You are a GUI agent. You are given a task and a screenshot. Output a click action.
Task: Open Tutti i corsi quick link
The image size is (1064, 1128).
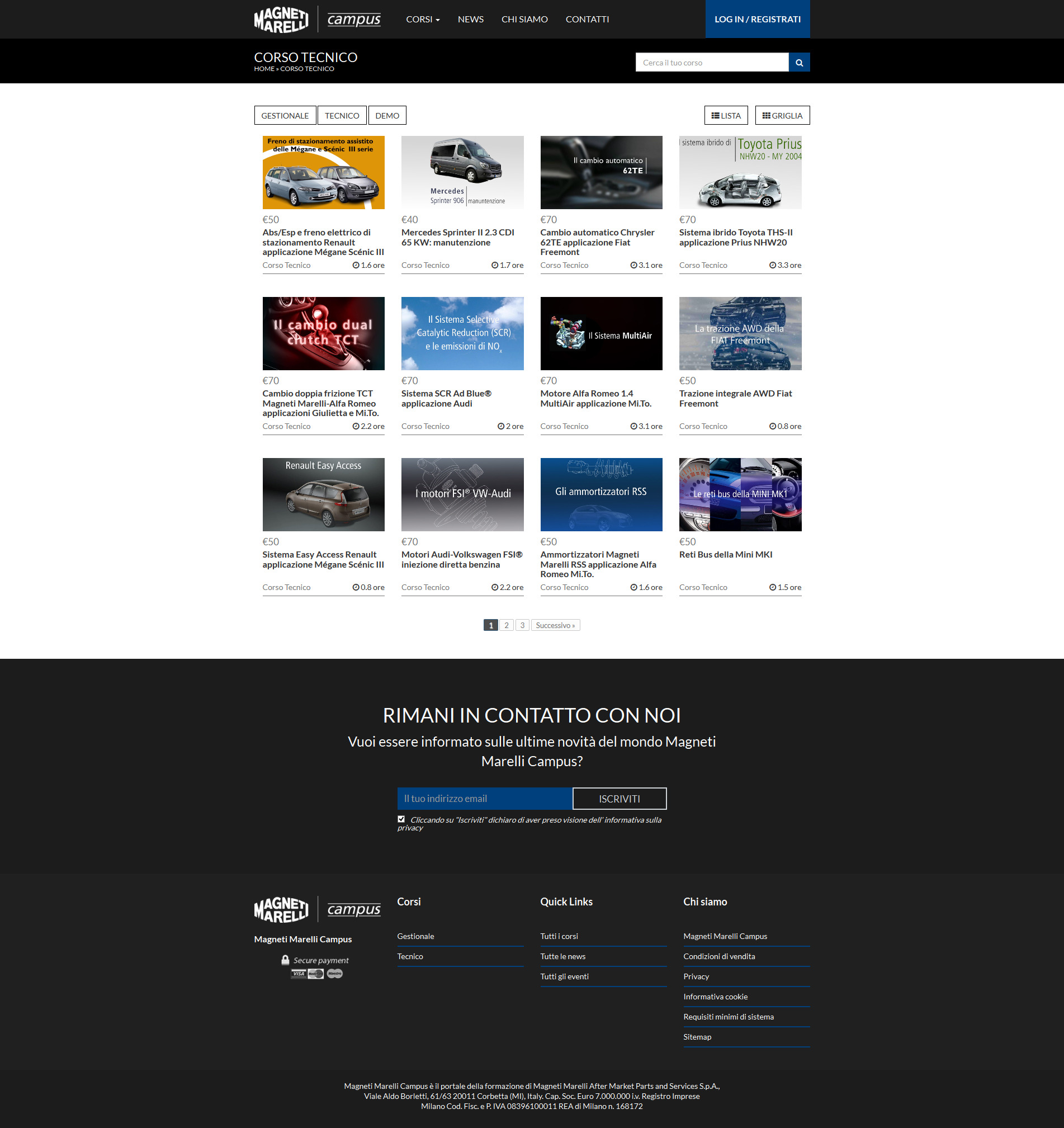[x=559, y=936]
